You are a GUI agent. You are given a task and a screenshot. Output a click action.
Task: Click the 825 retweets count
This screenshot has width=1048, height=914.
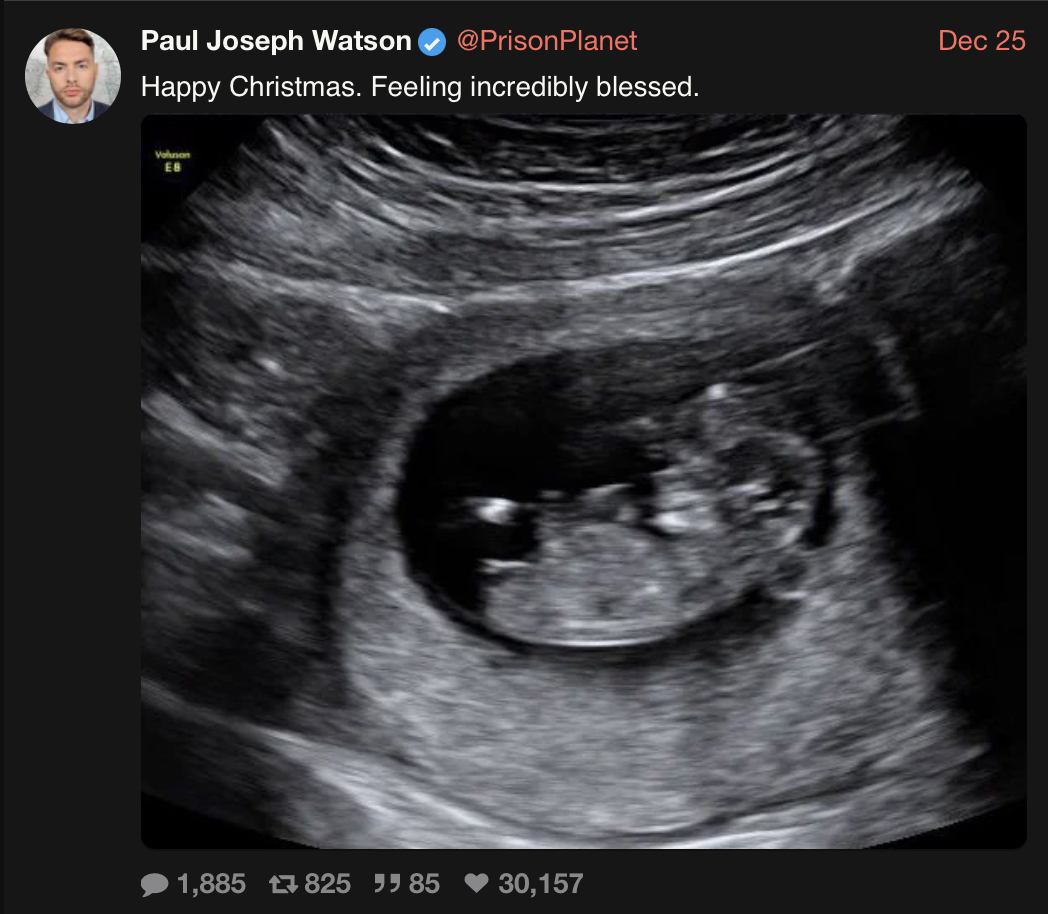tap(328, 884)
